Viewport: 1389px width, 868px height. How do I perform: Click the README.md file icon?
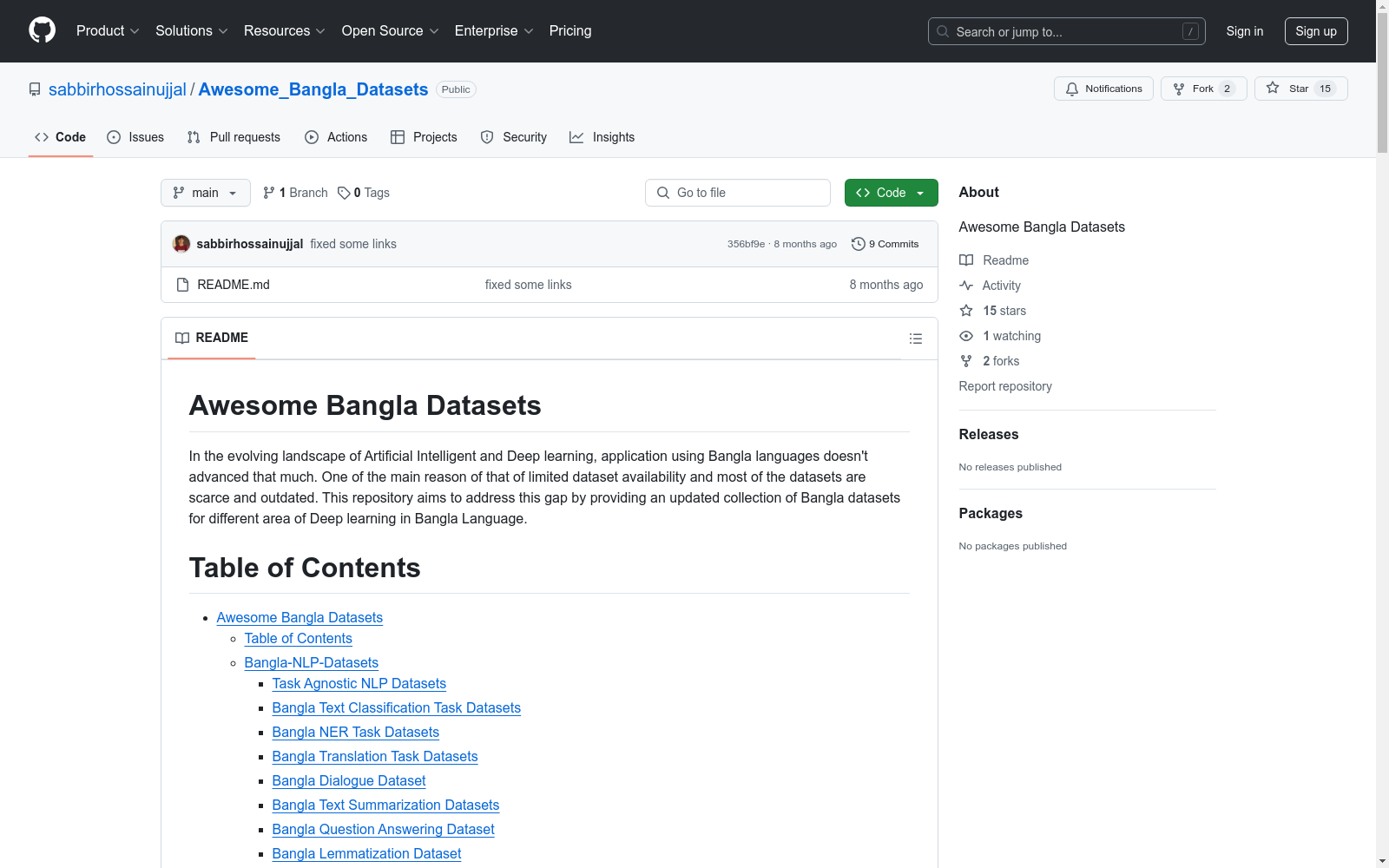coord(182,285)
